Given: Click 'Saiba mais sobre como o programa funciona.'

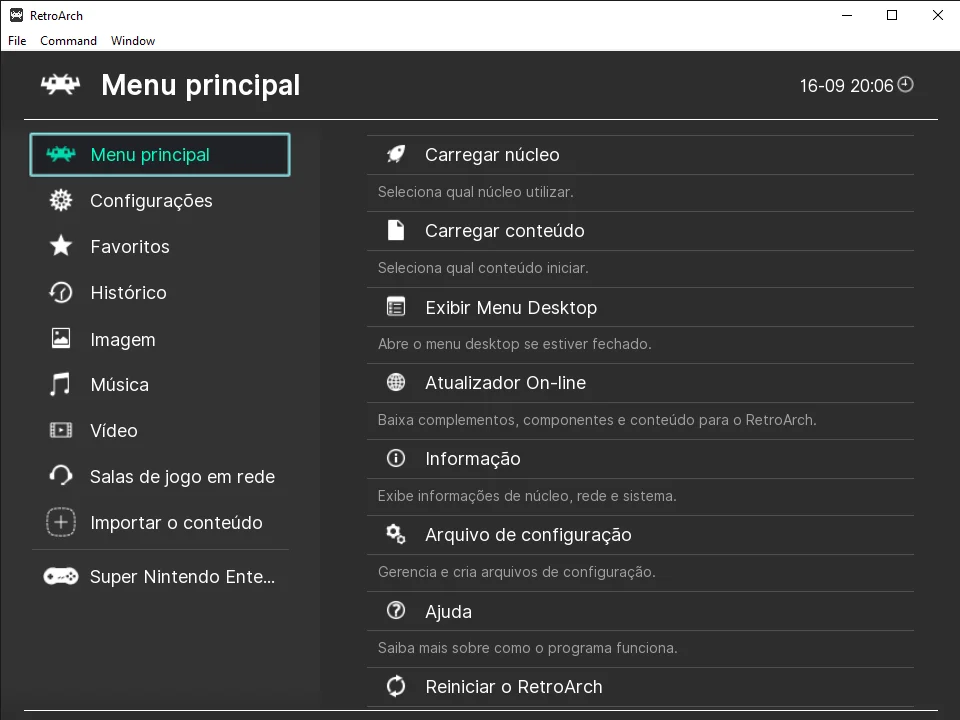Looking at the screenshot, I should tap(528, 648).
